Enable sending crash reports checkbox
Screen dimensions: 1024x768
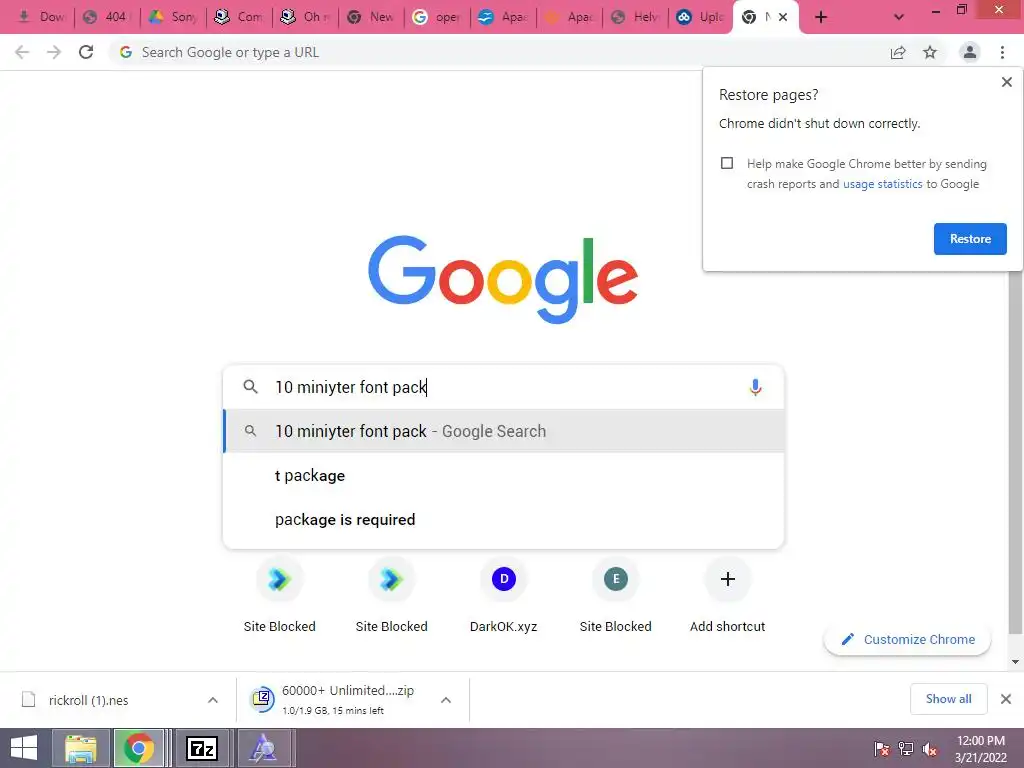coord(727,163)
